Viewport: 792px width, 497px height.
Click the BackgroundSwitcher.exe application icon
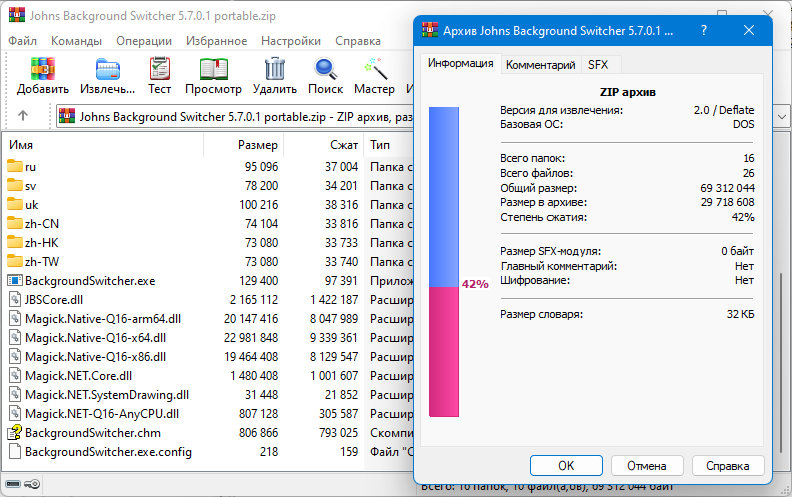point(15,280)
